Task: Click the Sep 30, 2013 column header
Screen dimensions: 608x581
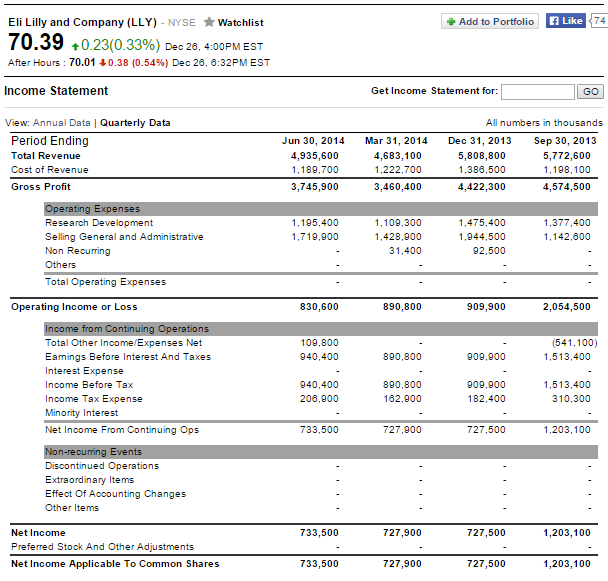Action: point(564,141)
